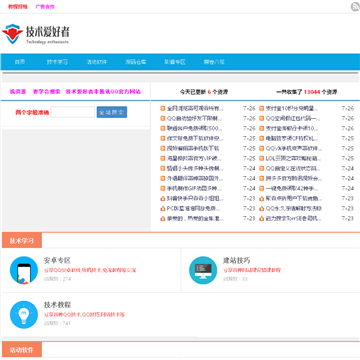Click the orange icon beside 一键免费领取42种 row
Screen dimensions: 360x360
(262, 188)
